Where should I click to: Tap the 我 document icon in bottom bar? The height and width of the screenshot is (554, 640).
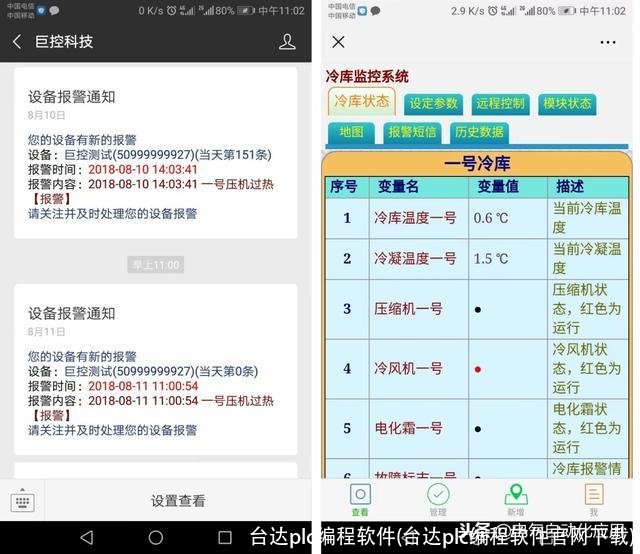[x=594, y=500]
